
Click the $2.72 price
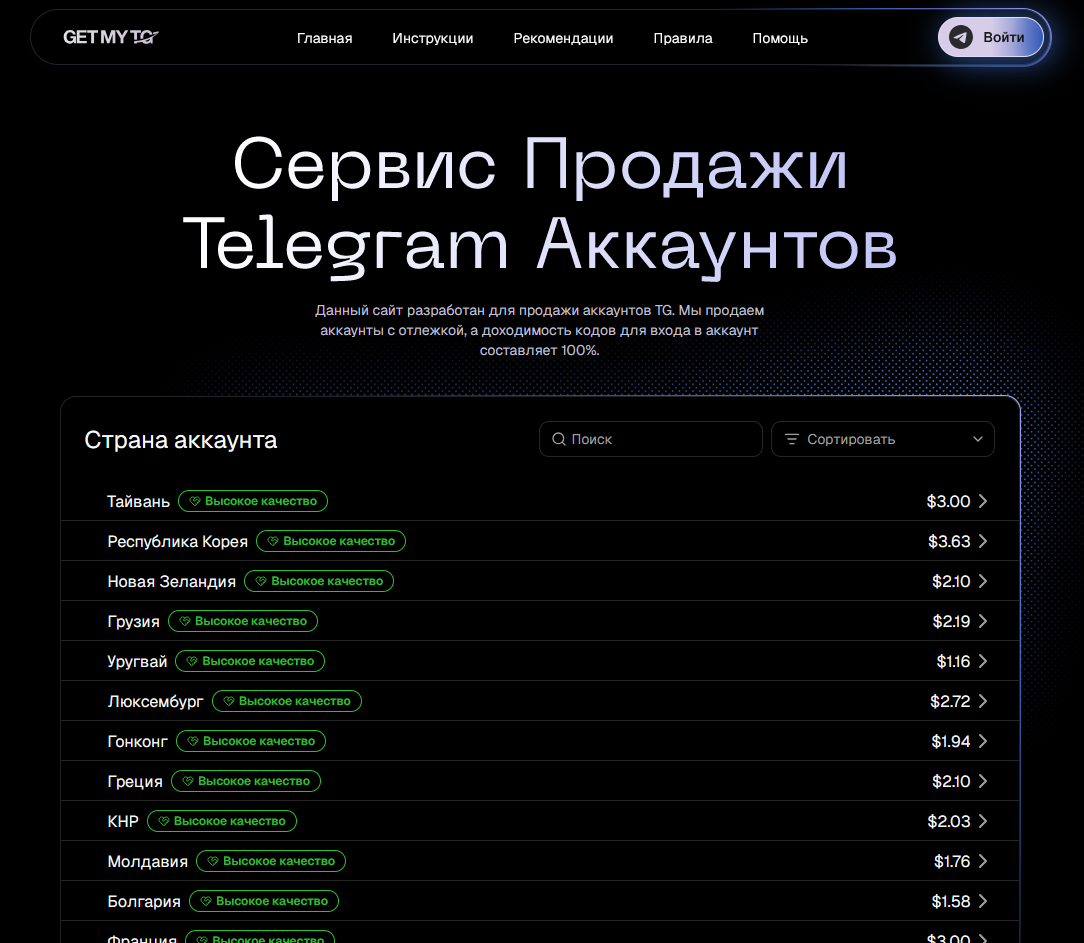pos(950,701)
